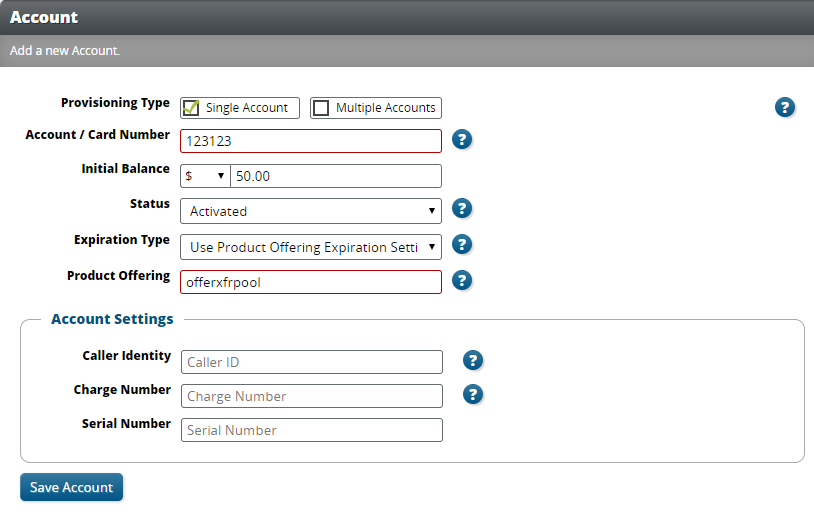Enable the Multiple Accounts checkbox

pyautogui.click(x=321, y=108)
